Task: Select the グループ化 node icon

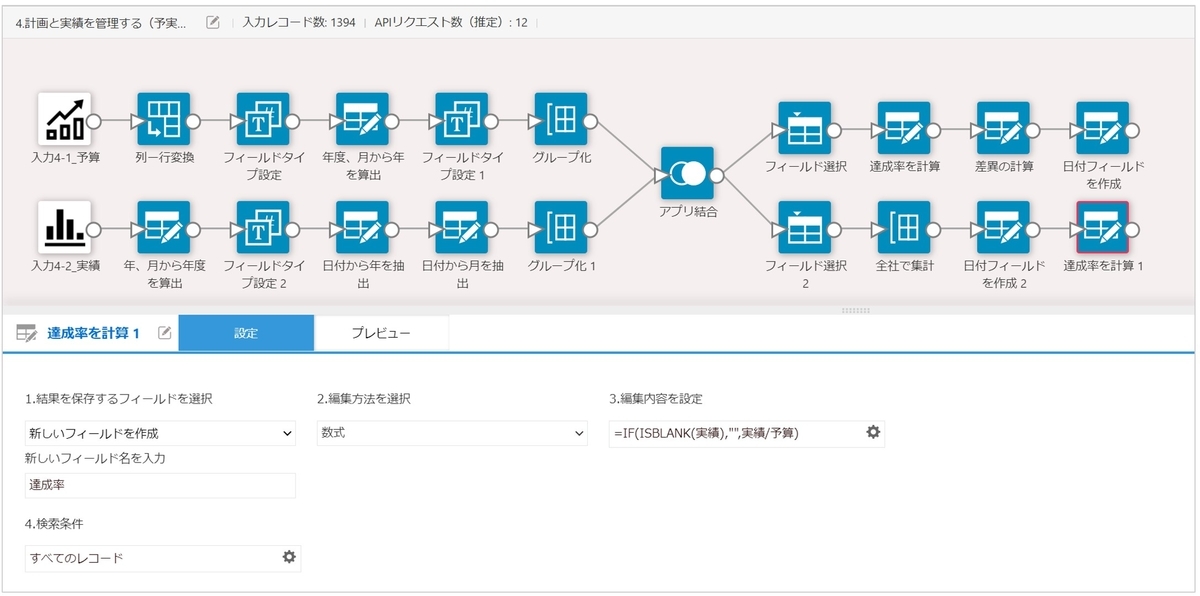Action: 561,120
